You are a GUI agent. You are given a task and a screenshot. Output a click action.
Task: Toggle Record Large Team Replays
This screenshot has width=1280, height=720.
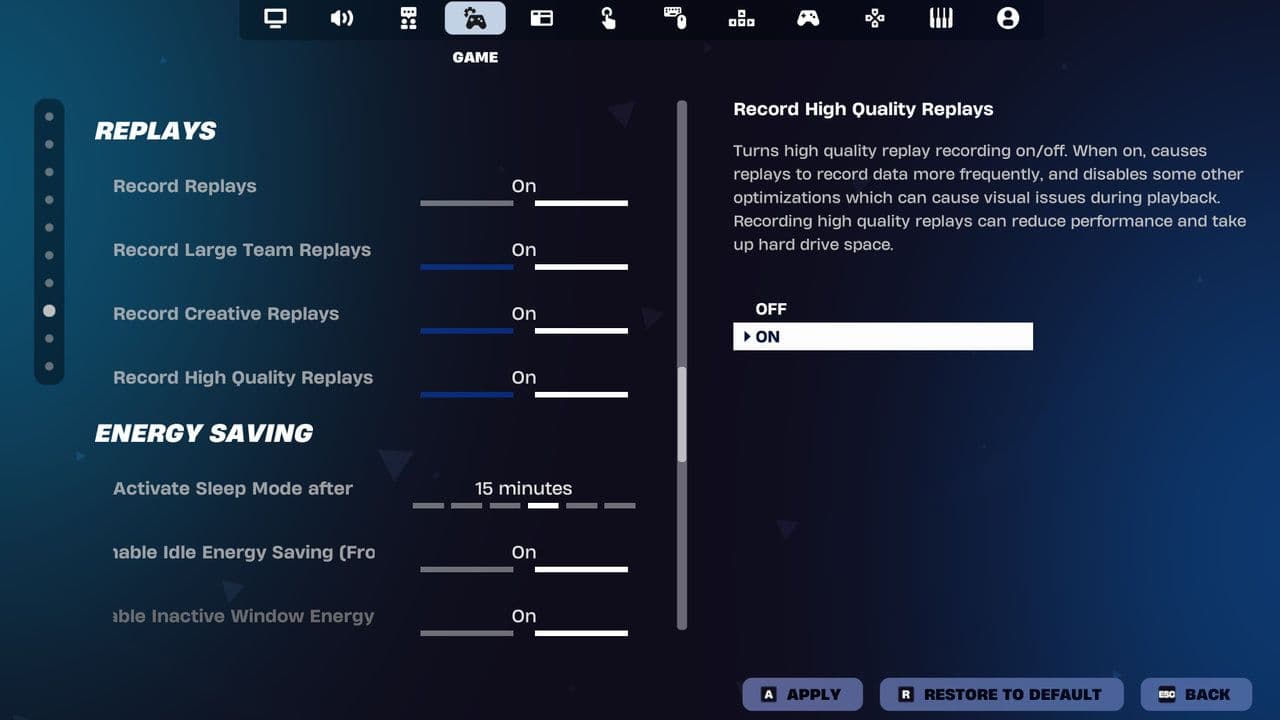[524, 255]
